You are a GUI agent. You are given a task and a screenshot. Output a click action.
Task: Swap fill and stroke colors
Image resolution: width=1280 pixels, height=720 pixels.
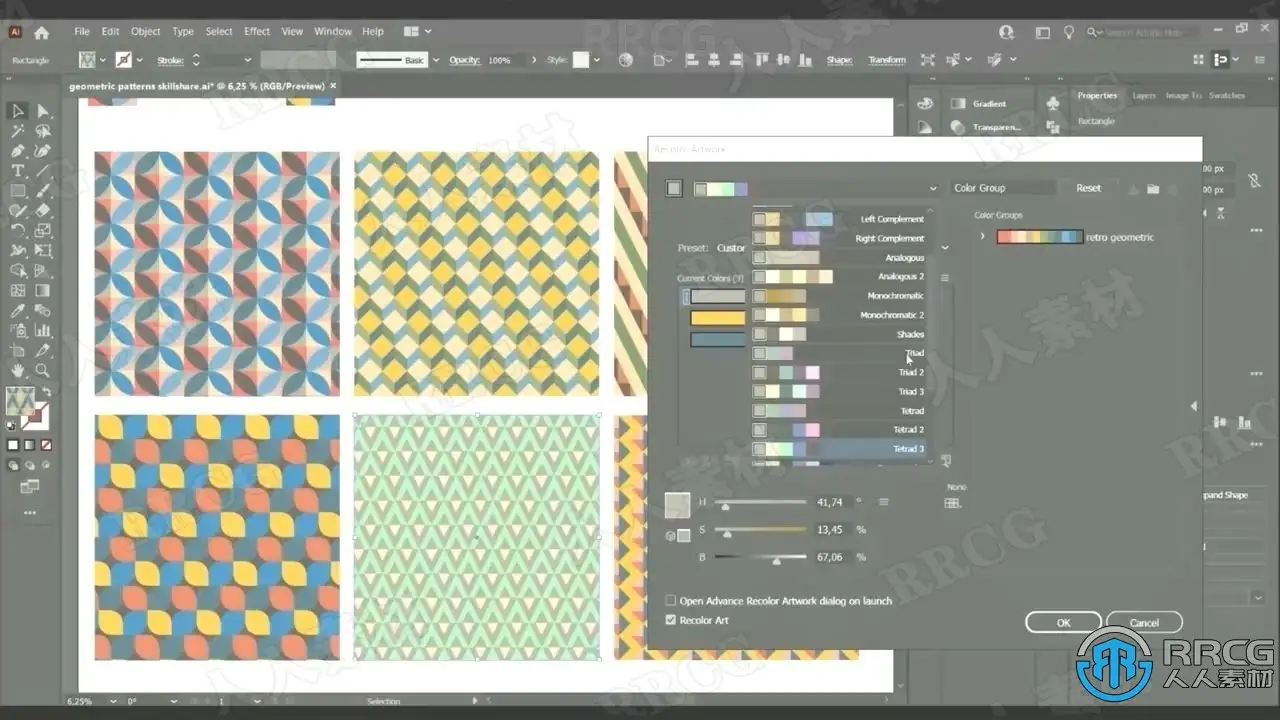pyautogui.click(x=46, y=391)
